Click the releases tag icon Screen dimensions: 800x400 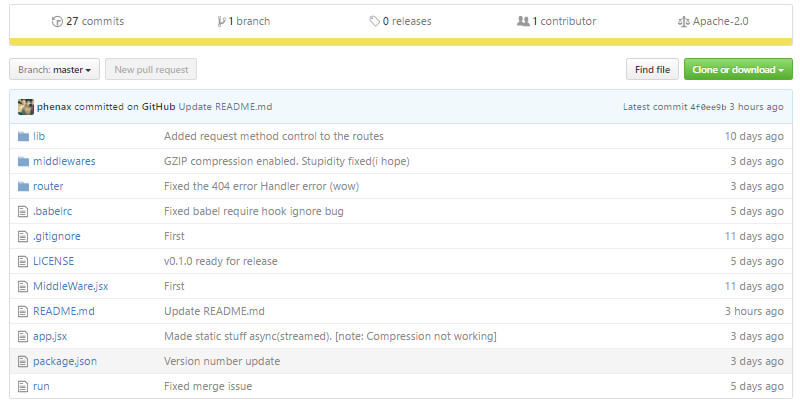pos(374,21)
